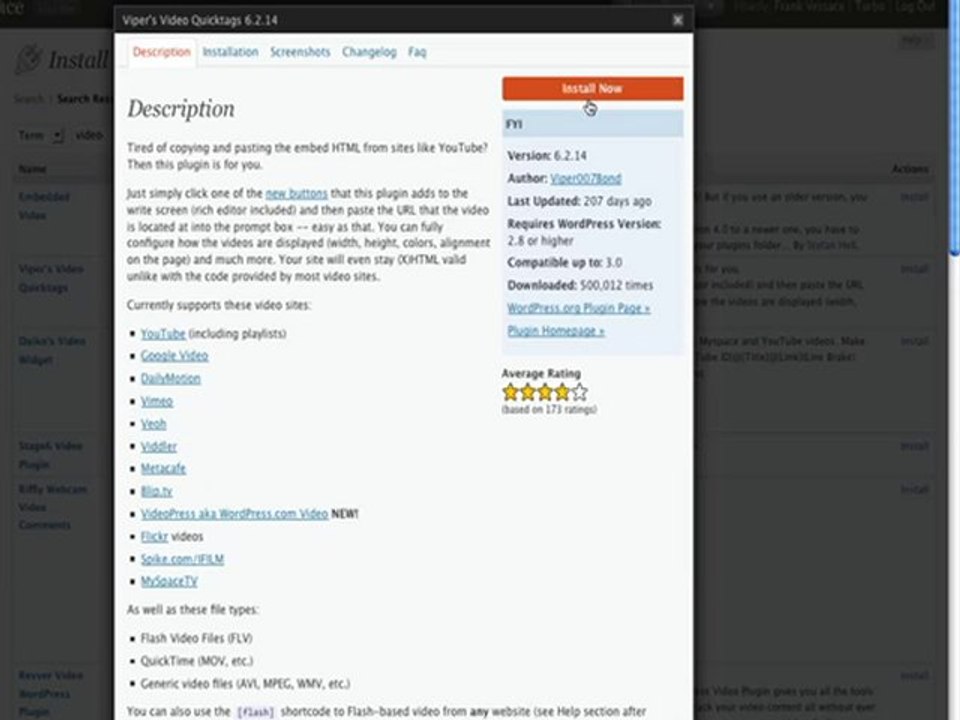This screenshot has height=720, width=960.
Task: Open the Changelog tab
Action: click(369, 52)
